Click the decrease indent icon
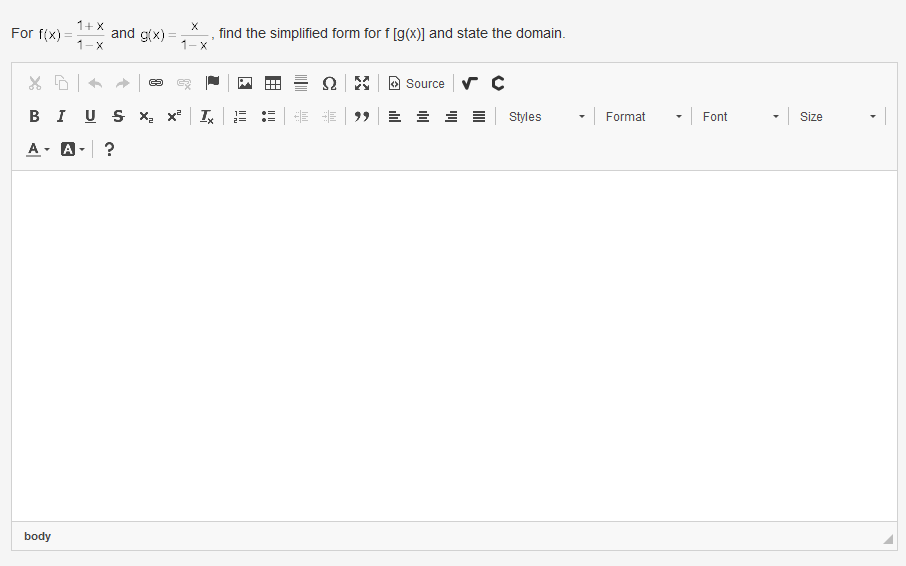 tap(301, 117)
